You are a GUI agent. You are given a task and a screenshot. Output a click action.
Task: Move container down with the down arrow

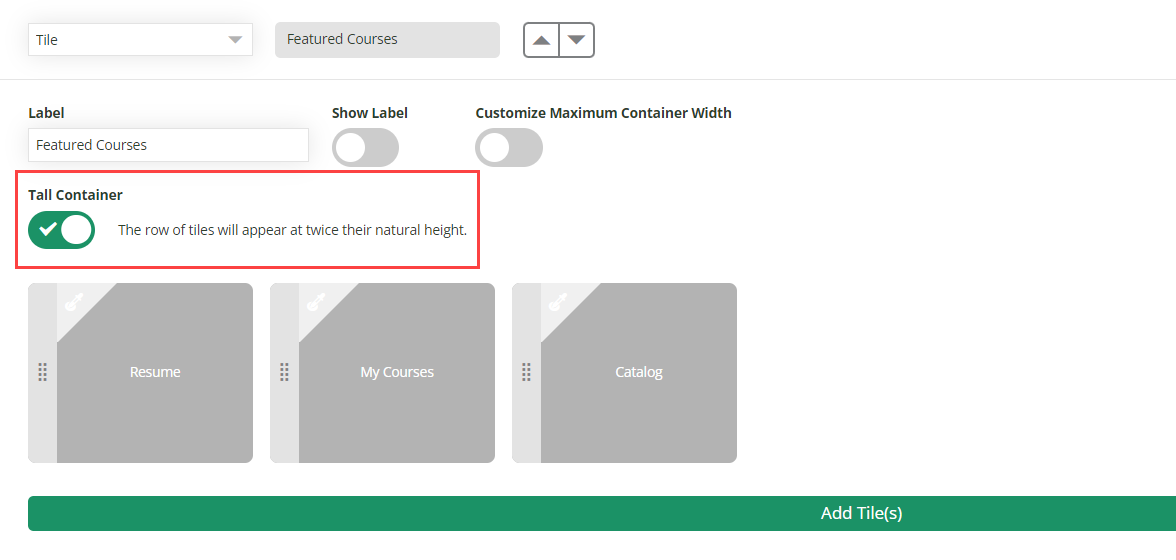[x=576, y=40]
